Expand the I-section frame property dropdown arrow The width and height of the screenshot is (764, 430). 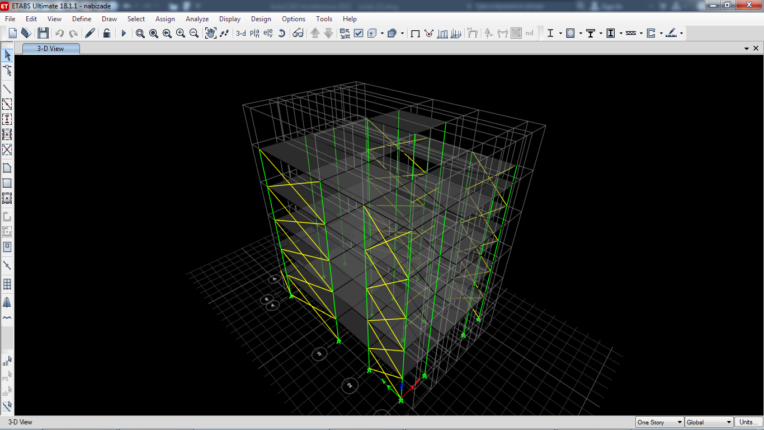[x=560, y=33]
